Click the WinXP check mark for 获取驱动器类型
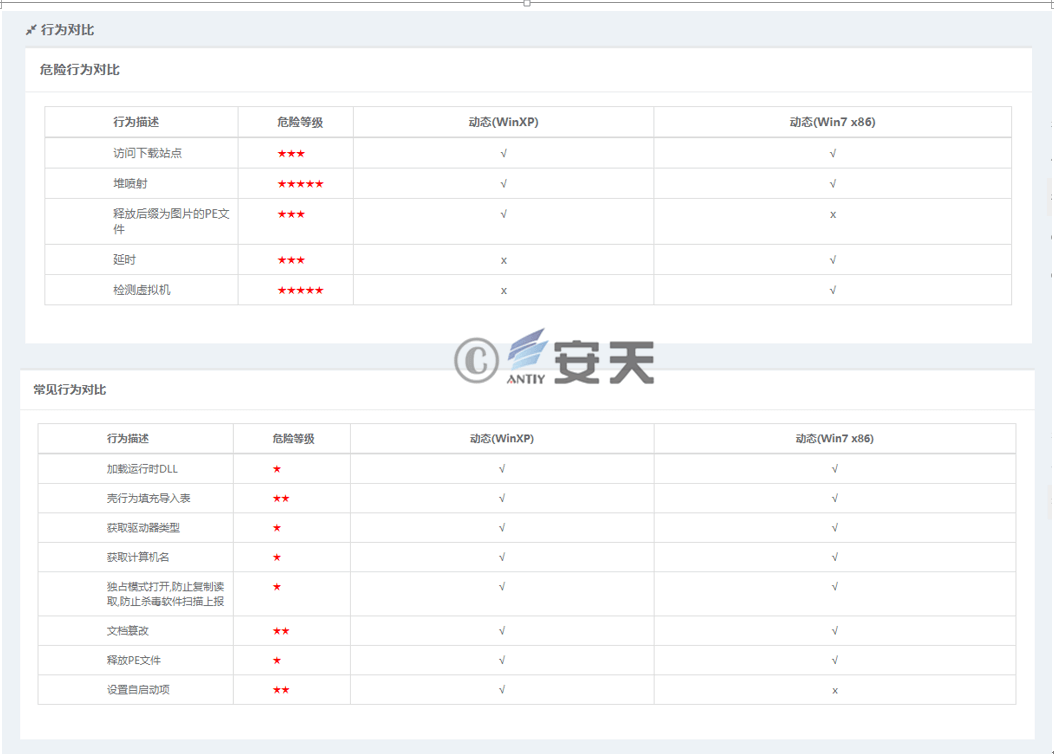 (502, 528)
